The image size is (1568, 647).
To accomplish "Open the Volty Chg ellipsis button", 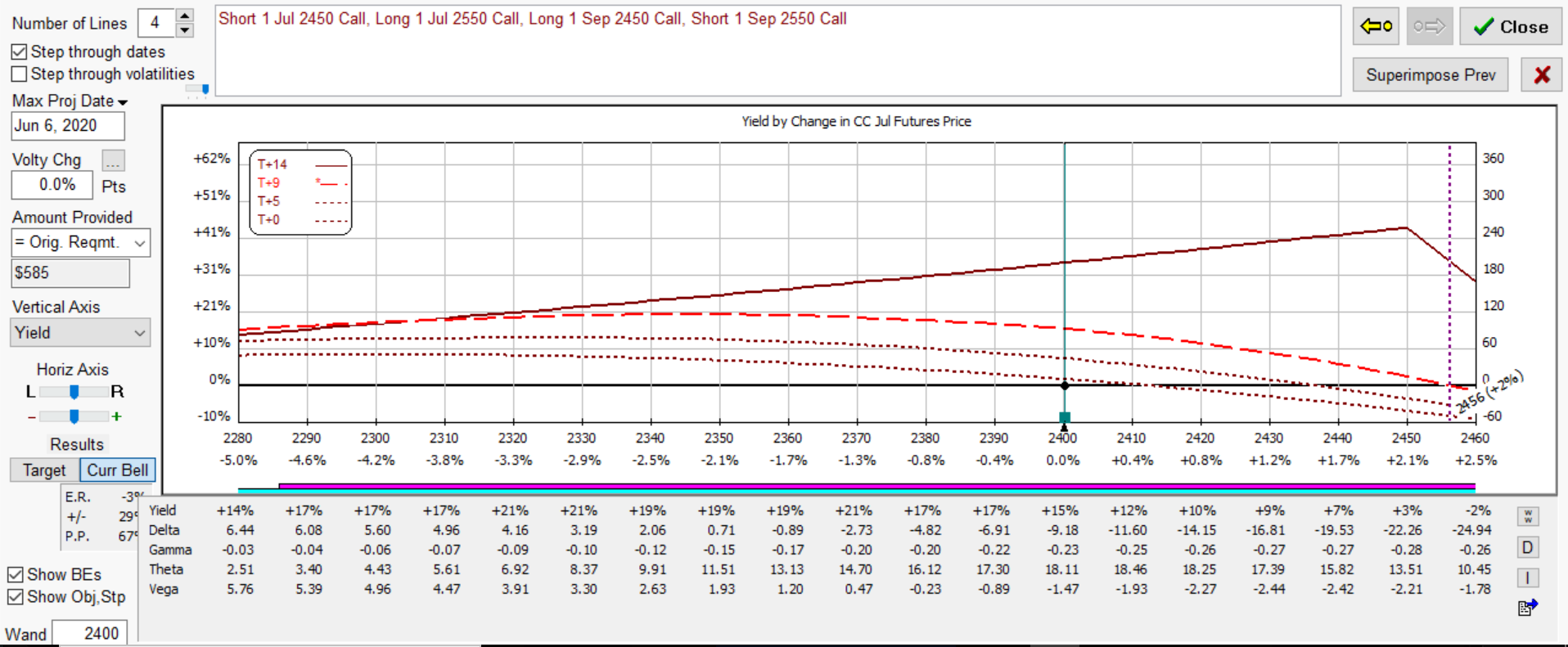I will pos(113,160).
